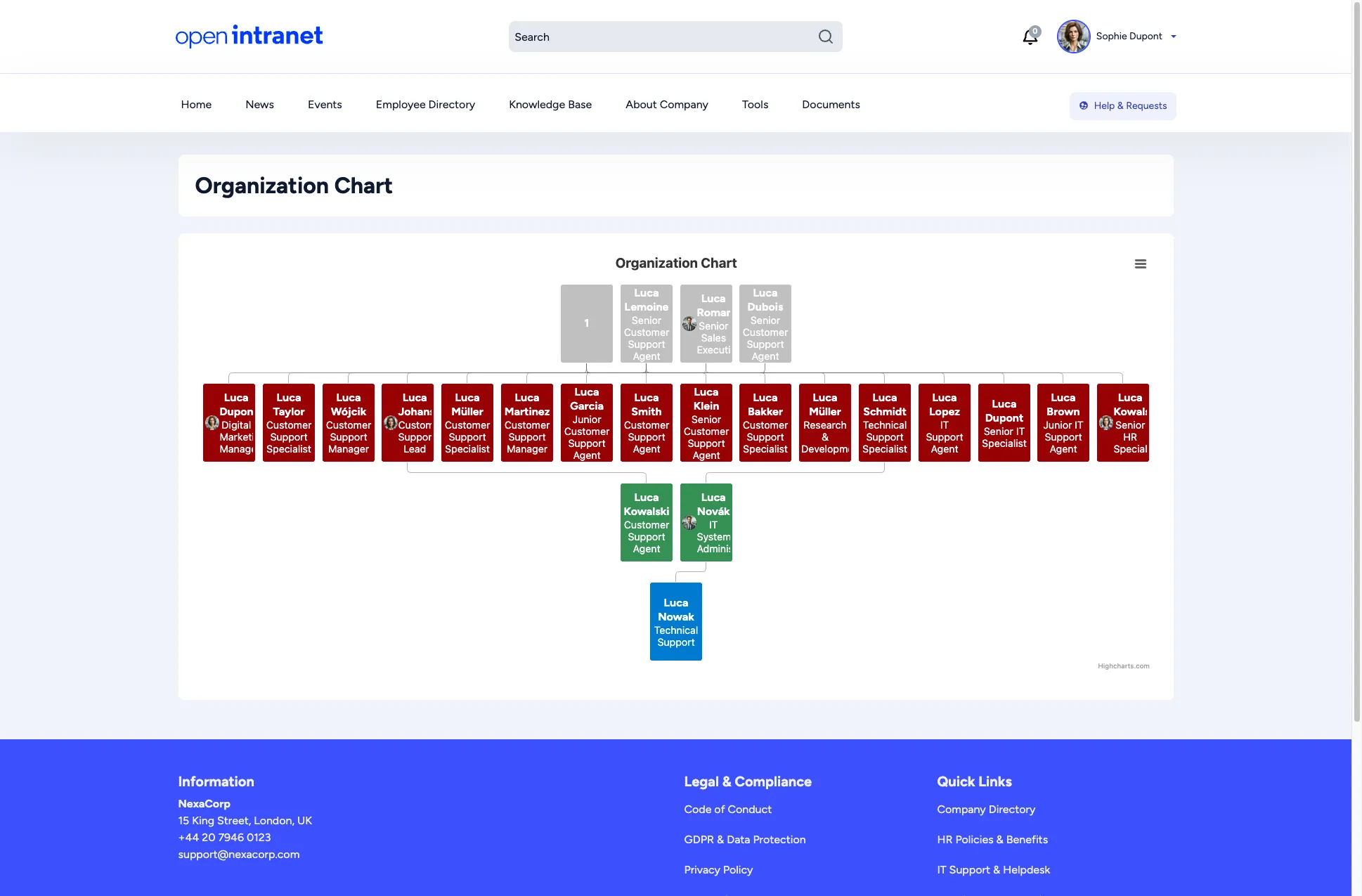Open the Tools menu item

pyautogui.click(x=755, y=105)
